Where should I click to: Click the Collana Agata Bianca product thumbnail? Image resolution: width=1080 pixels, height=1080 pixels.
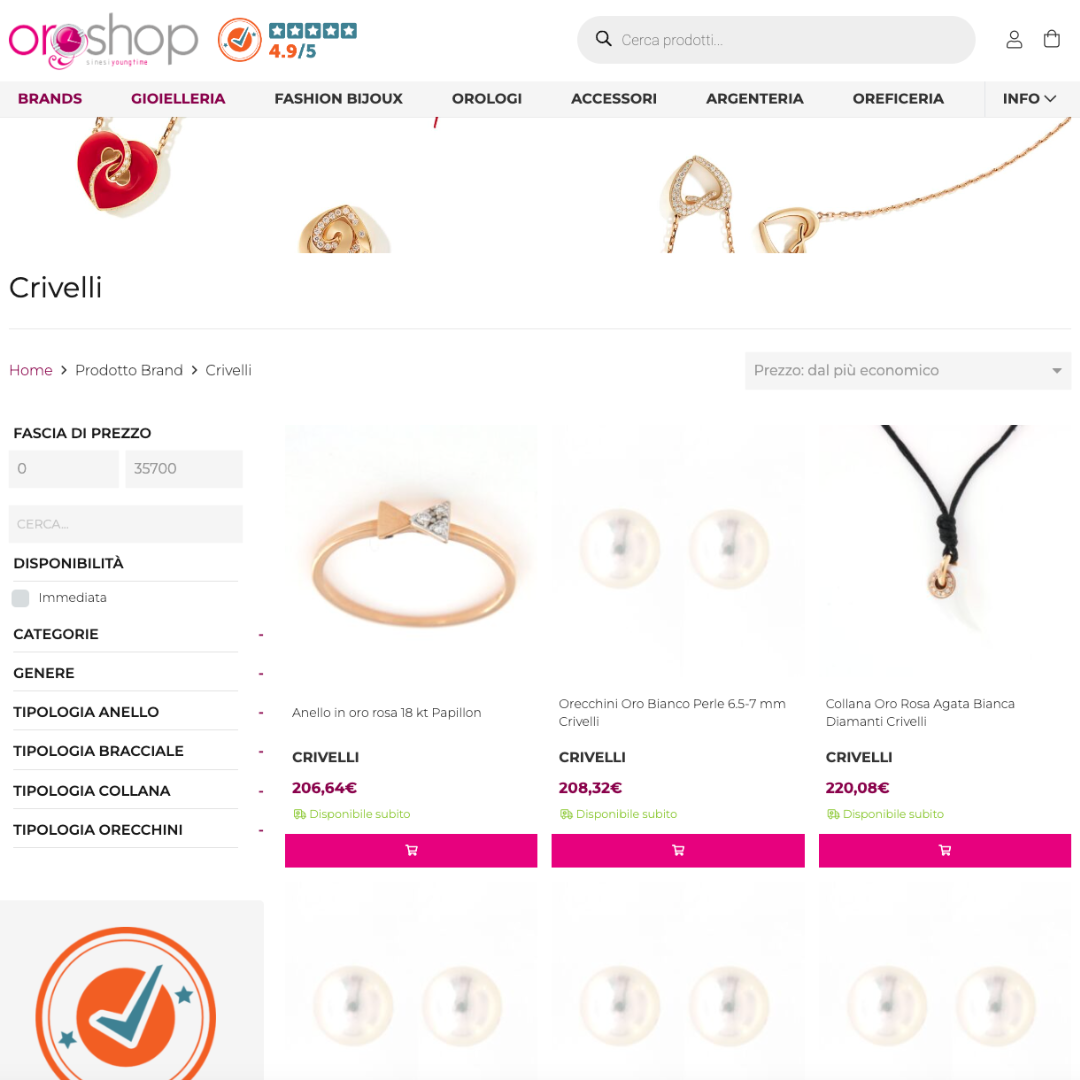(x=944, y=551)
